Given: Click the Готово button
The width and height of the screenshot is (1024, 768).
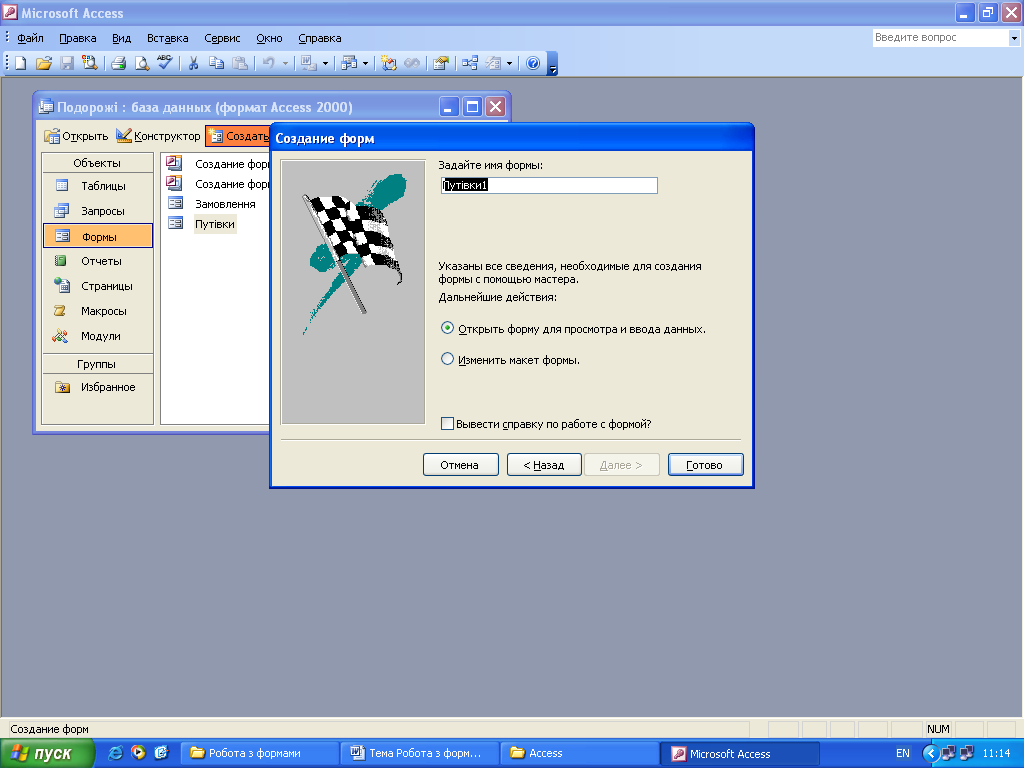Looking at the screenshot, I should 705,464.
